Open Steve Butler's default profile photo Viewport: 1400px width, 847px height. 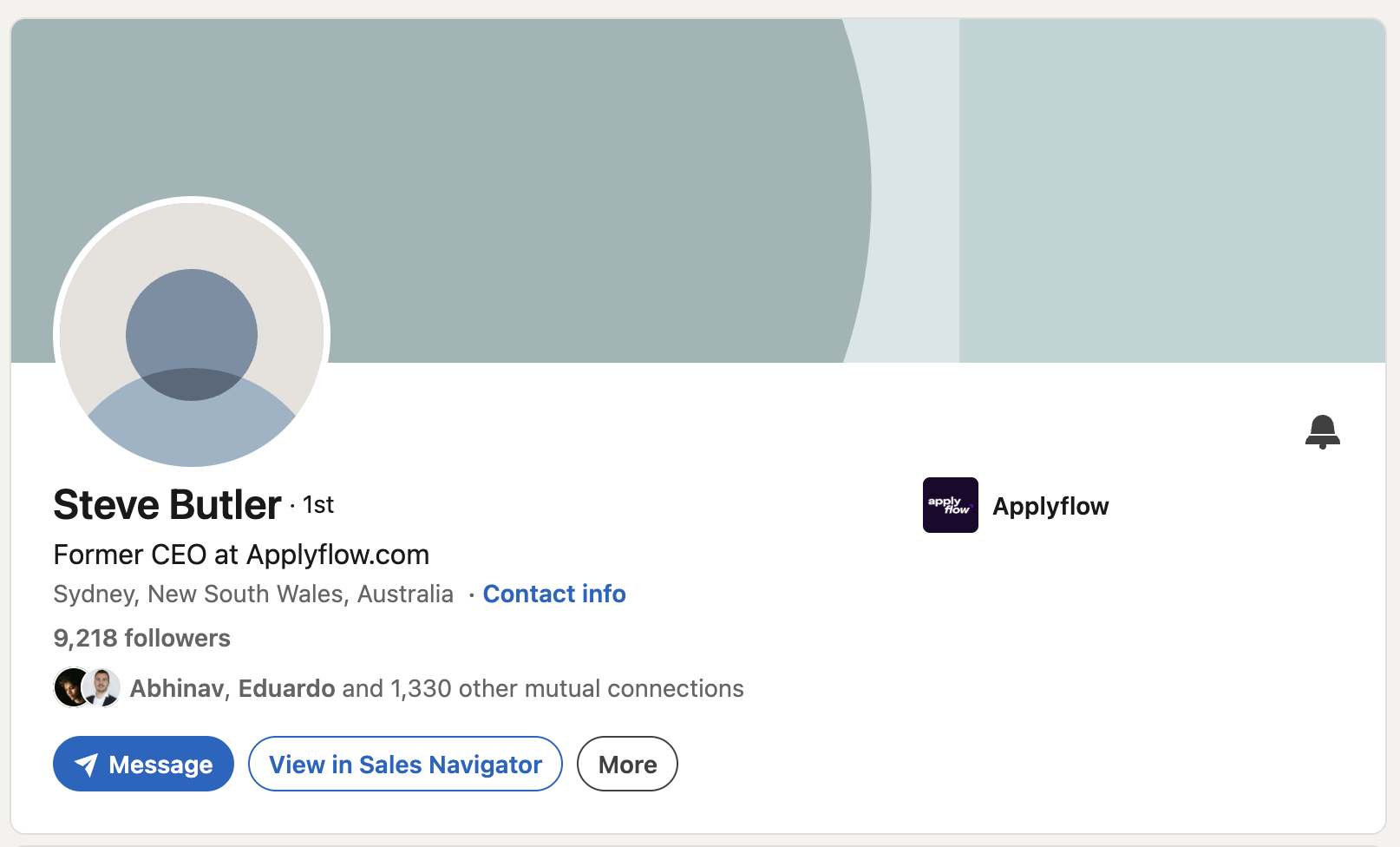pos(192,335)
